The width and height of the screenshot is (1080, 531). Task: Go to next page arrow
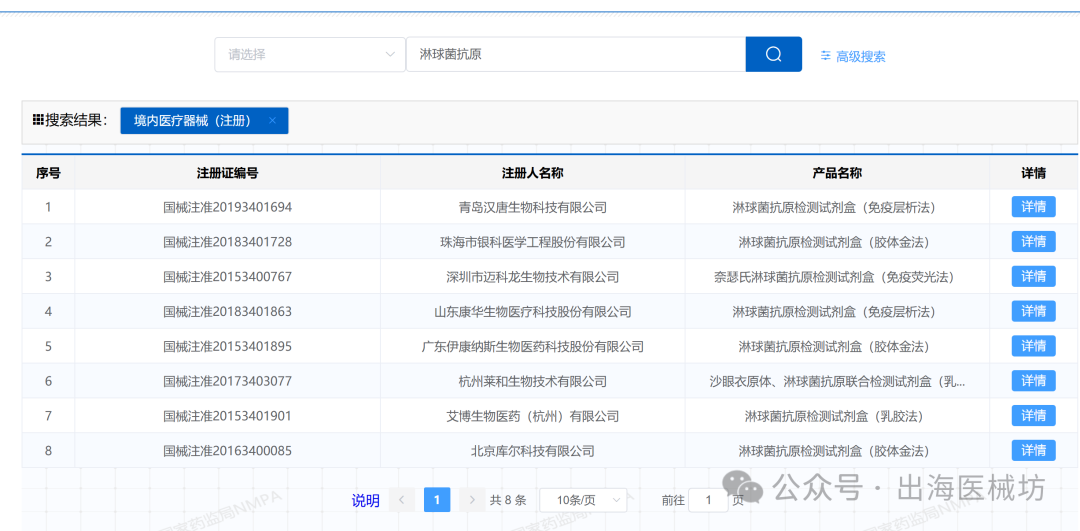(x=472, y=500)
